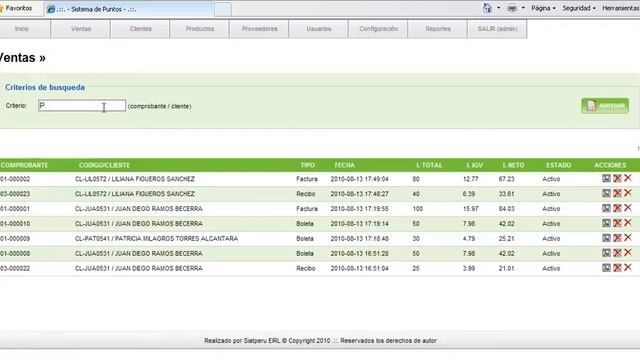Open the Seguridad dropdown menu
This screenshot has width=640, height=360.
pyautogui.click(x=579, y=8)
